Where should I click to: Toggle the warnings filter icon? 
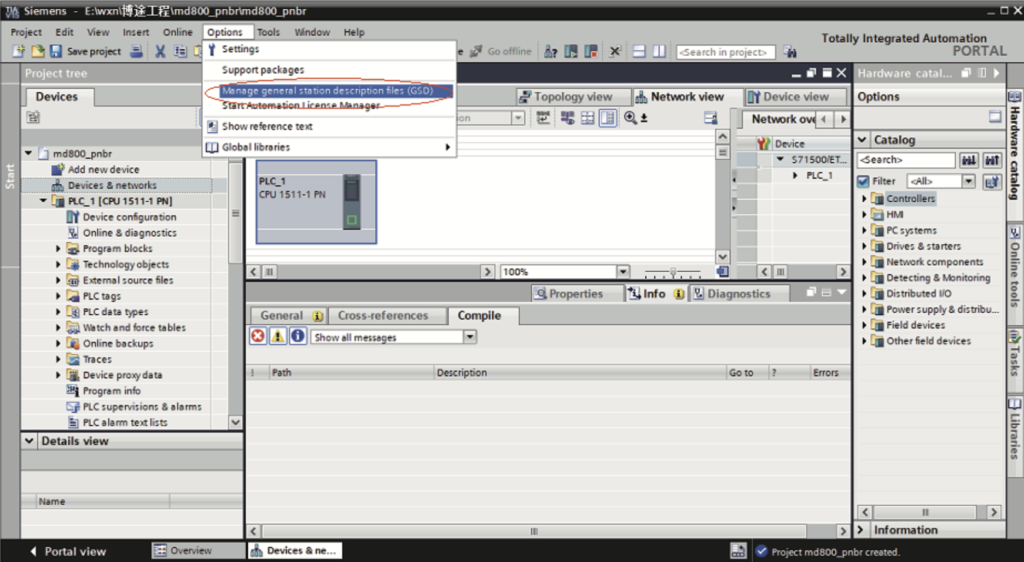pos(278,337)
